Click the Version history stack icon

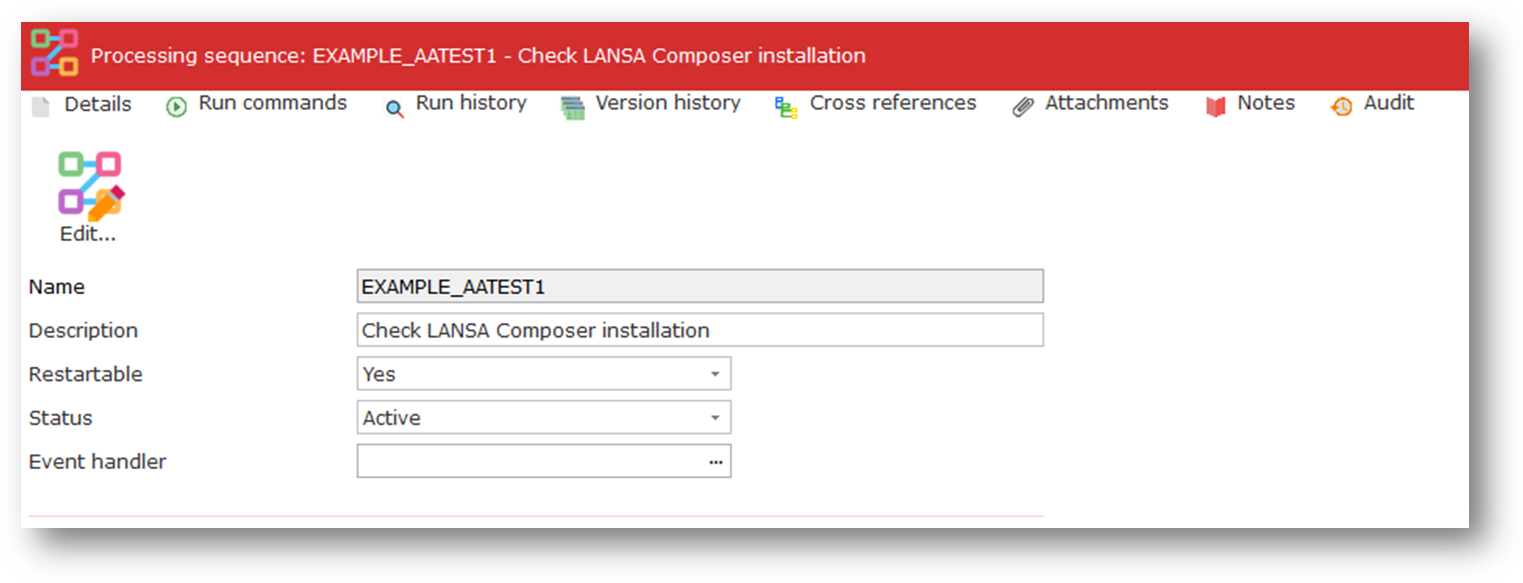573,107
